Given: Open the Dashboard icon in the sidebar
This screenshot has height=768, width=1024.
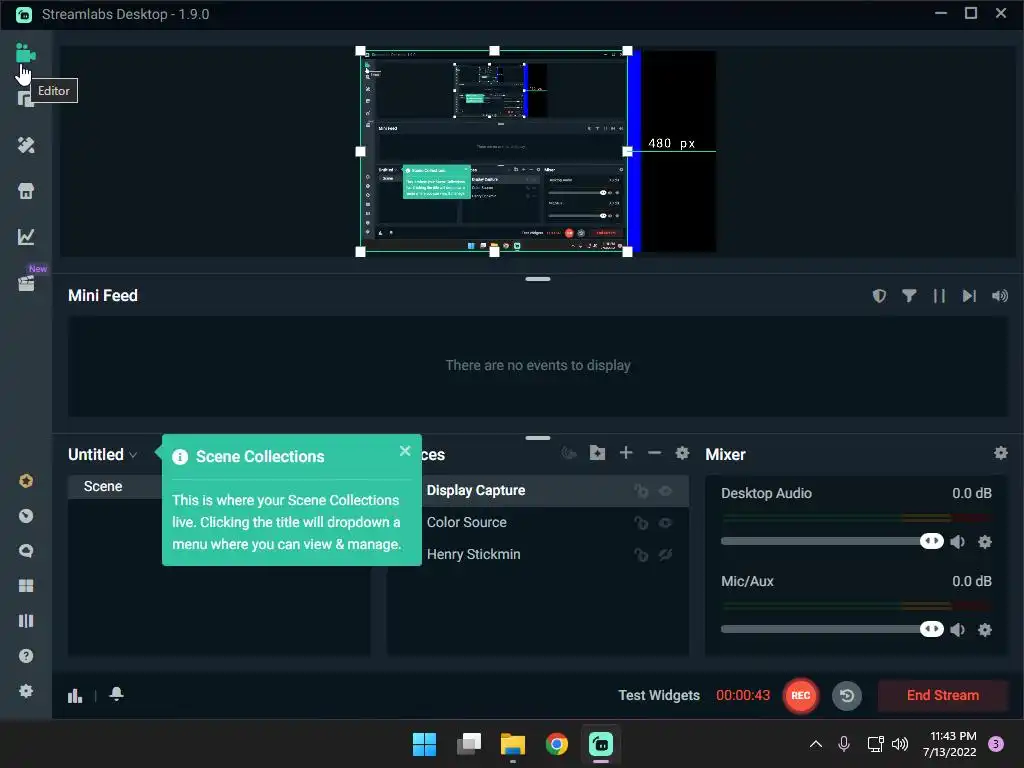Looking at the screenshot, I should [x=25, y=516].
